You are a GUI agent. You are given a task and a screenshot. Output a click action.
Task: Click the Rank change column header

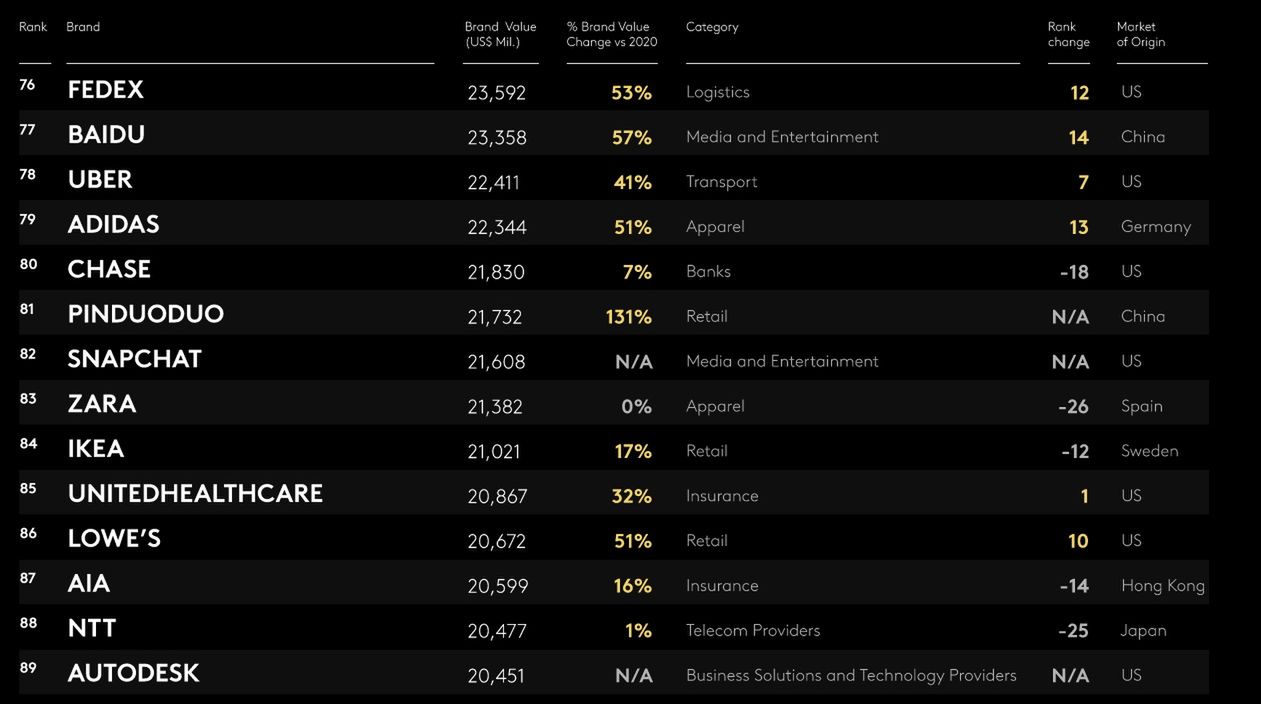pyautogui.click(x=1068, y=34)
